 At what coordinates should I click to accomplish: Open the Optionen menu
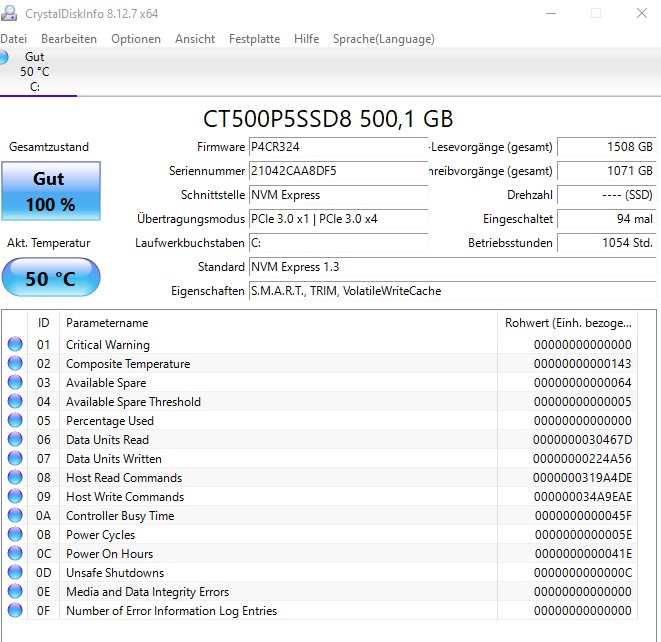pos(136,39)
